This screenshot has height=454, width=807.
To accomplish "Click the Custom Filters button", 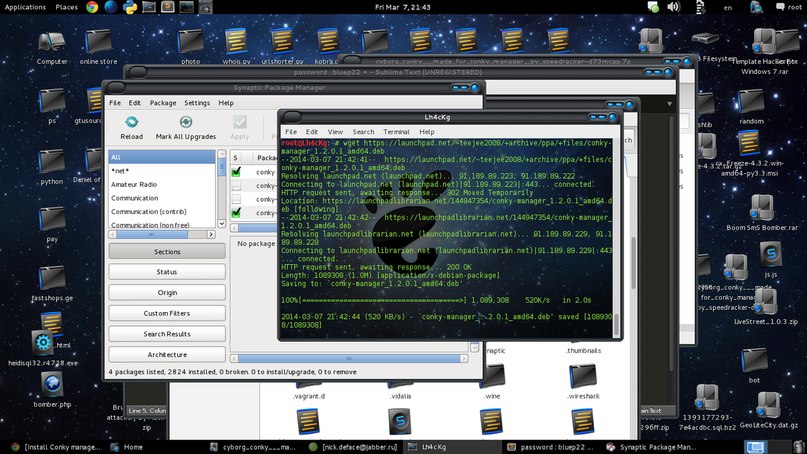I will 167,313.
